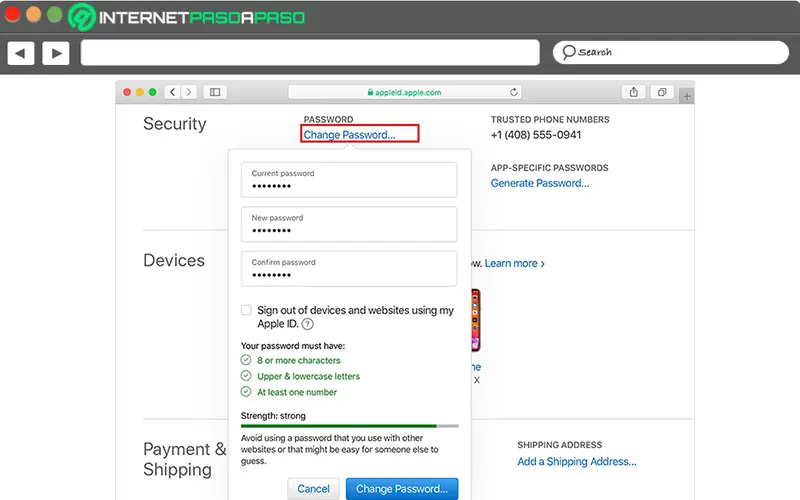Click the blue Change Password... button
Screen dimensions: 800x500
pos(402,489)
